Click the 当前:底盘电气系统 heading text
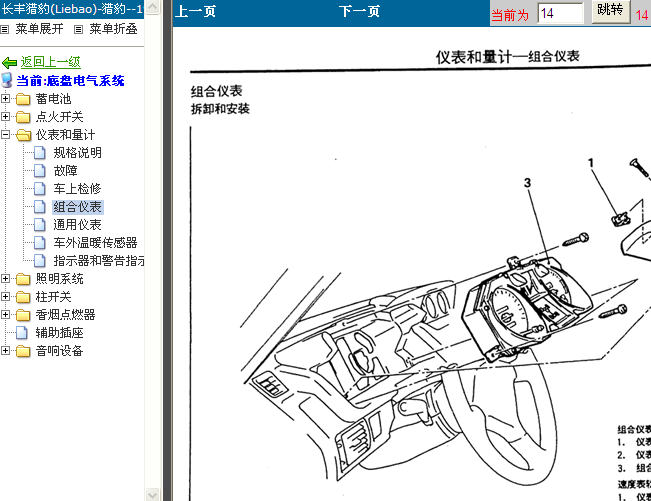 (71, 81)
